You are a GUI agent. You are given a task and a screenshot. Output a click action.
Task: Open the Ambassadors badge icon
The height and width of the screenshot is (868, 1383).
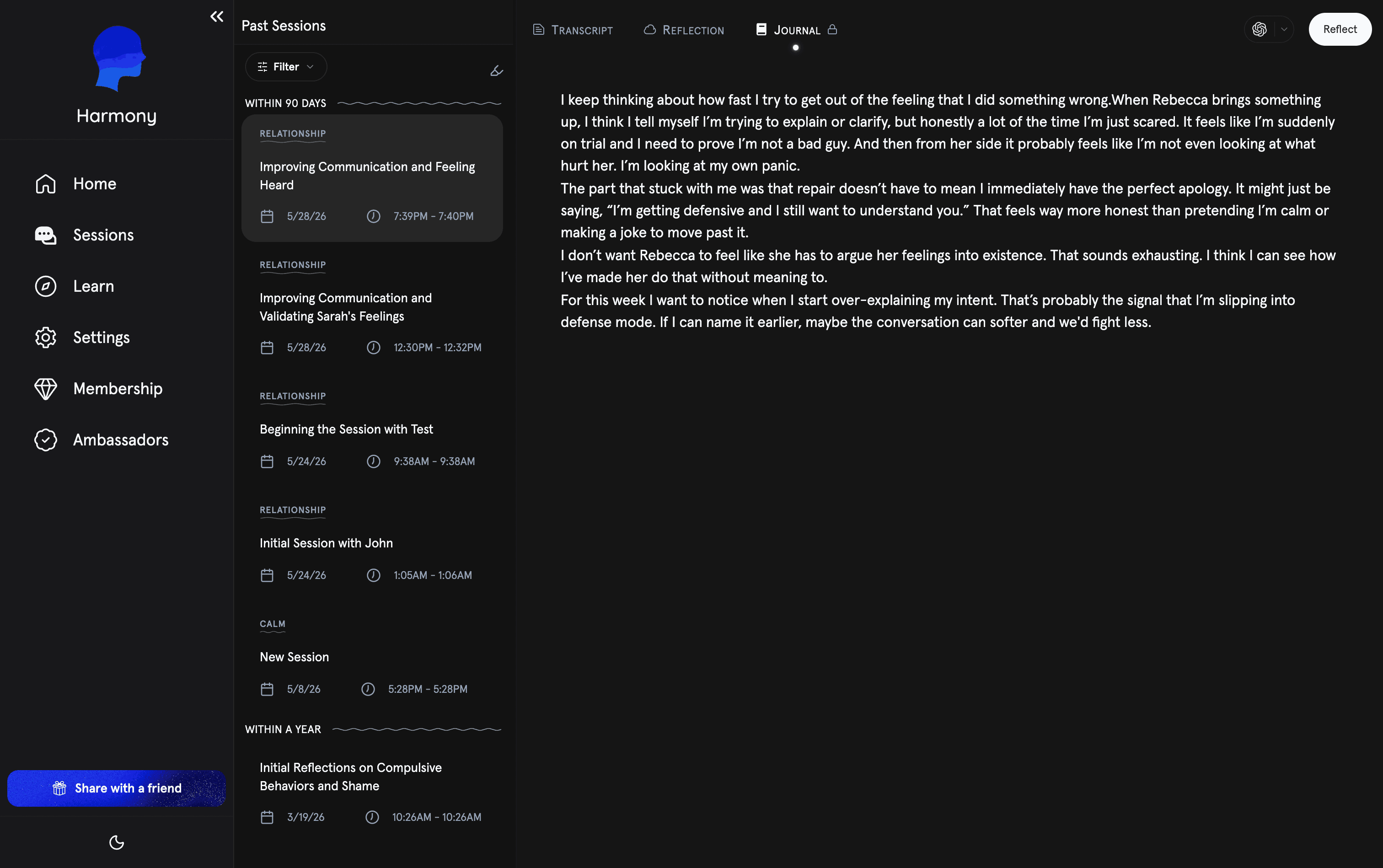(x=45, y=440)
